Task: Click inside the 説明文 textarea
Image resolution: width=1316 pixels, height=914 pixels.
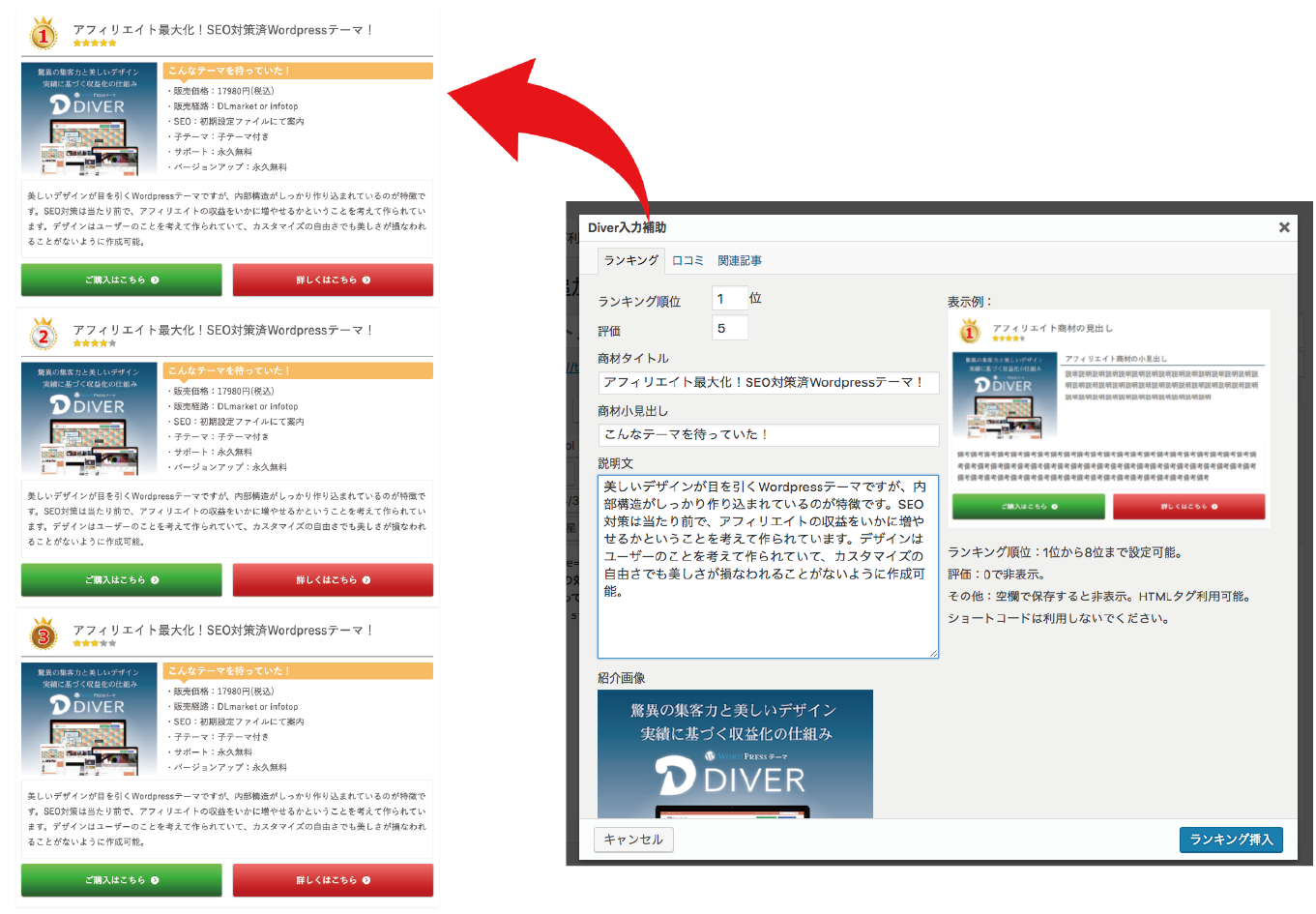Action: coord(768,566)
